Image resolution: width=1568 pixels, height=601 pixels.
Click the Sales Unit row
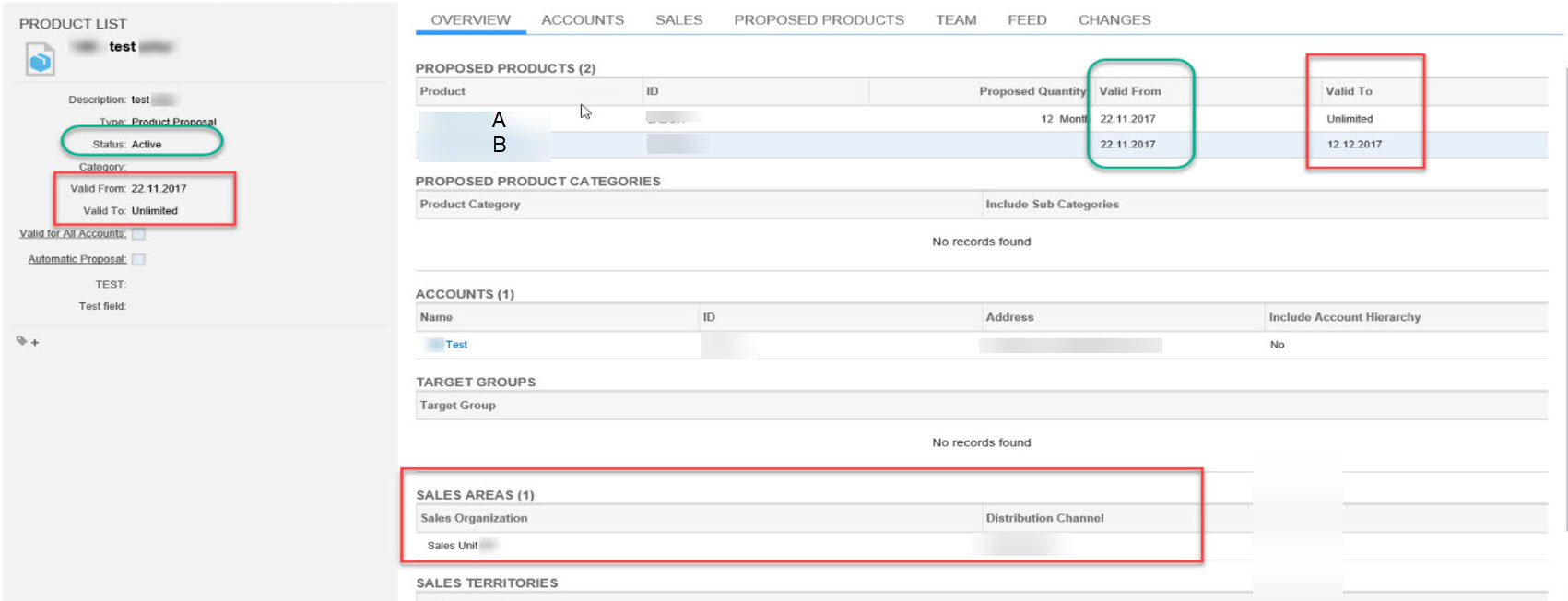[982, 546]
